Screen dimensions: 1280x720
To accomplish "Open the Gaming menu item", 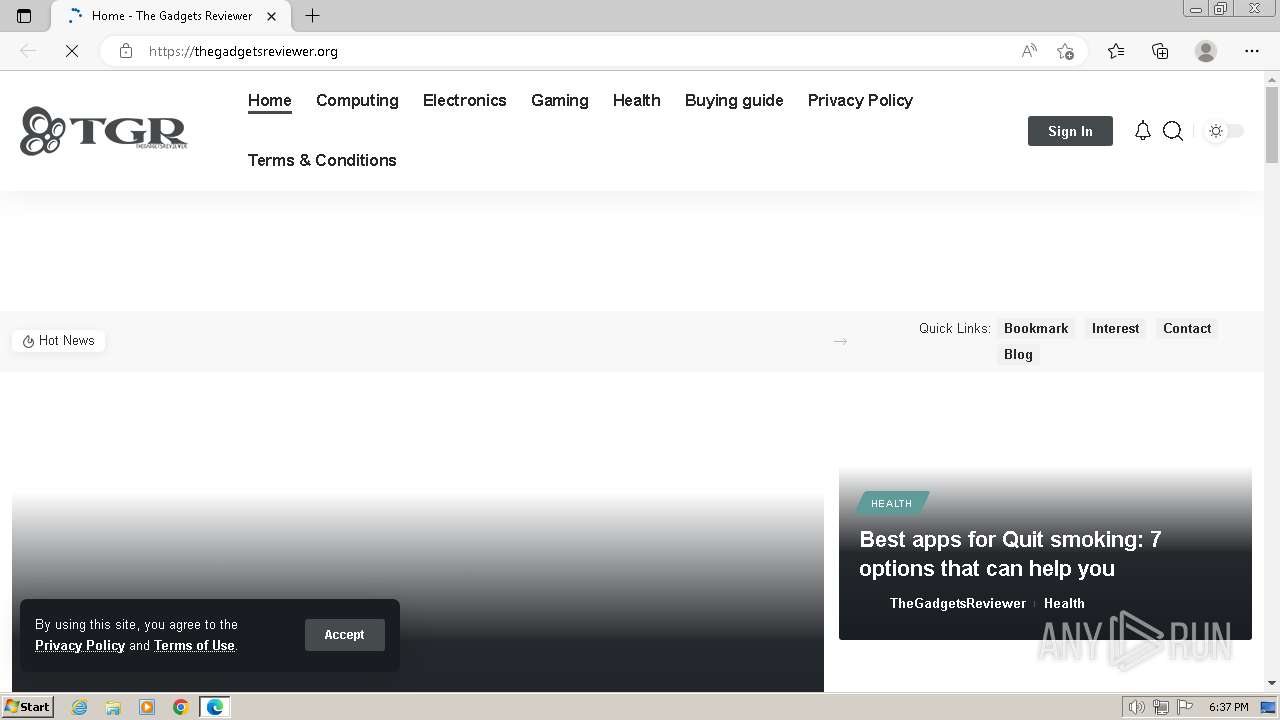I will (x=560, y=100).
